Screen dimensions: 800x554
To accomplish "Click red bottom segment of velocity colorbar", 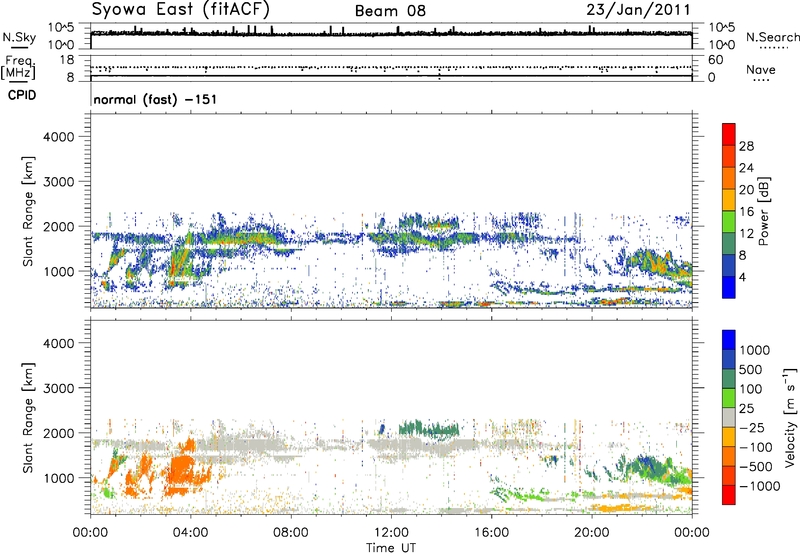I will [729, 495].
